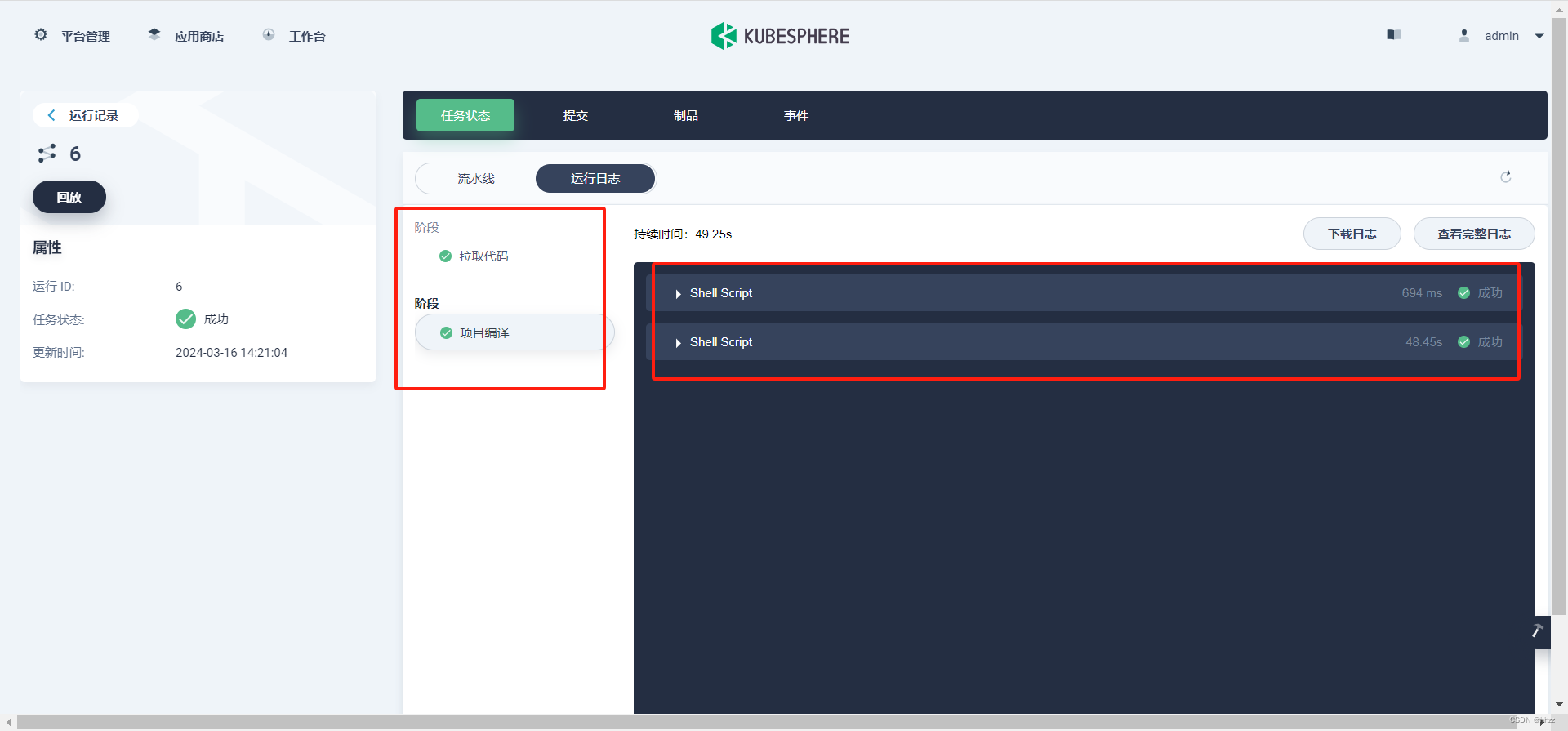The width and height of the screenshot is (1568, 731).
Task: Click the 2024-03-16 14:21:04 update time
Action: coord(232,353)
